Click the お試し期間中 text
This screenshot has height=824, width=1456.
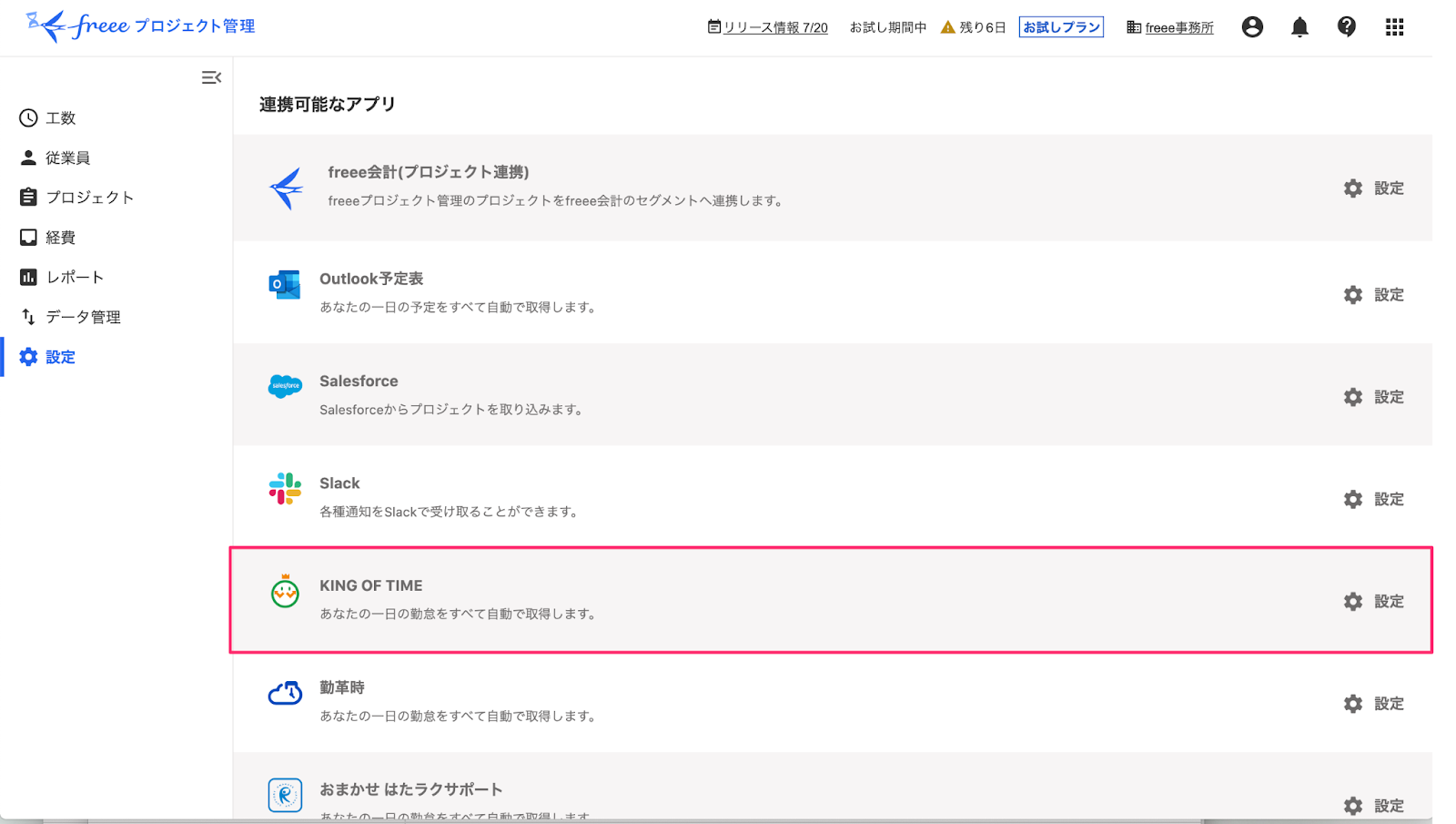coord(888,27)
